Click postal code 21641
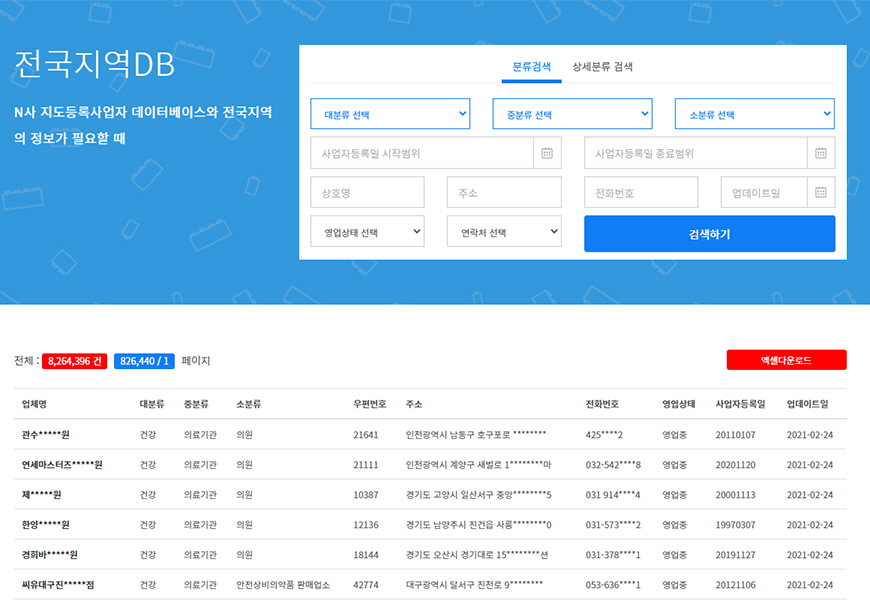 [x=366, y=435]
